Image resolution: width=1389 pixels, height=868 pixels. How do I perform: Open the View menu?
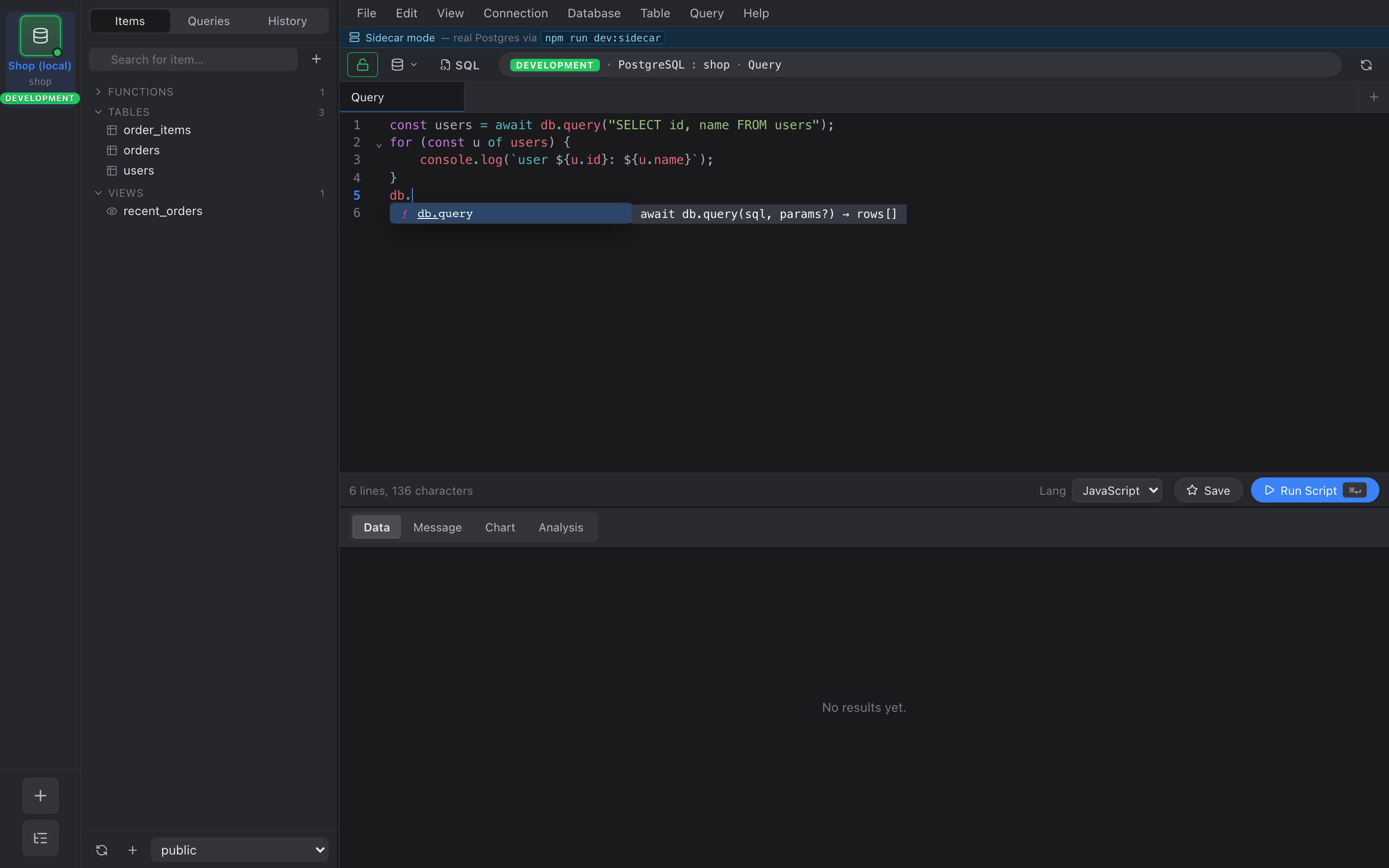[450, 13]
